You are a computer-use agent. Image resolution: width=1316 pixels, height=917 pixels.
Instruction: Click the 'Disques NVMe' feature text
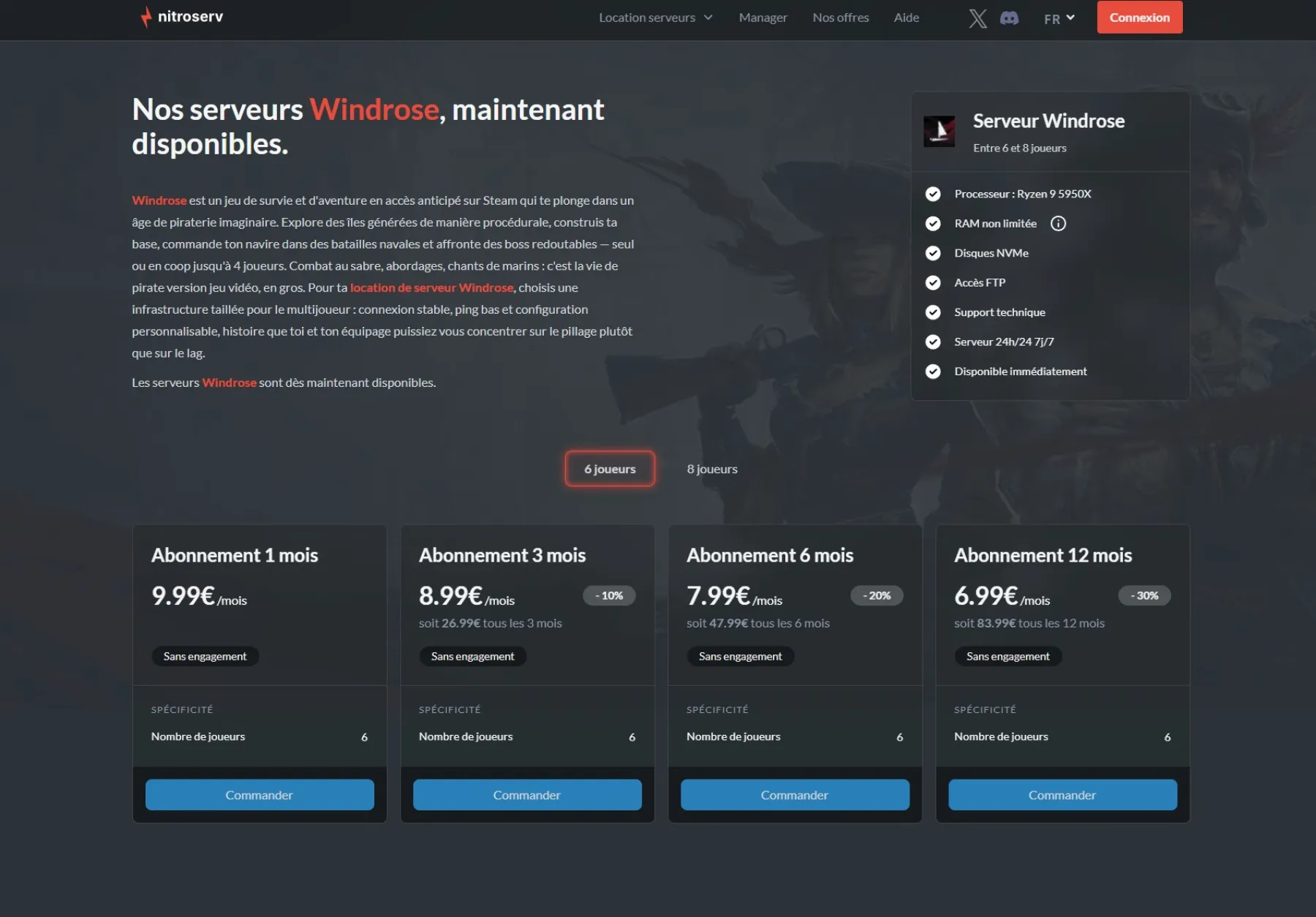991,253
